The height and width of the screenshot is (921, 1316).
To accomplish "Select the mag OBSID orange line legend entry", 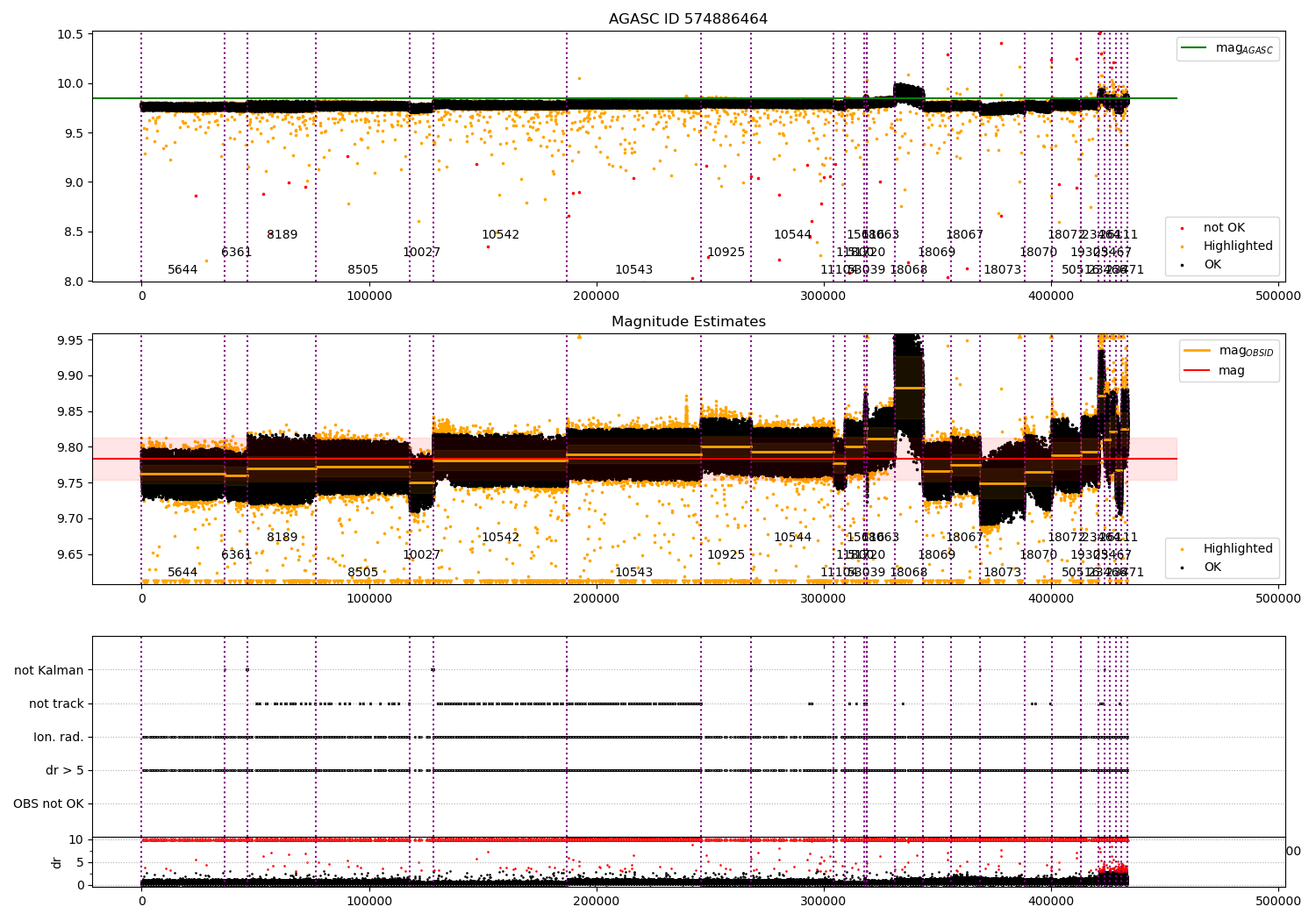I will tap(1228, 351).
